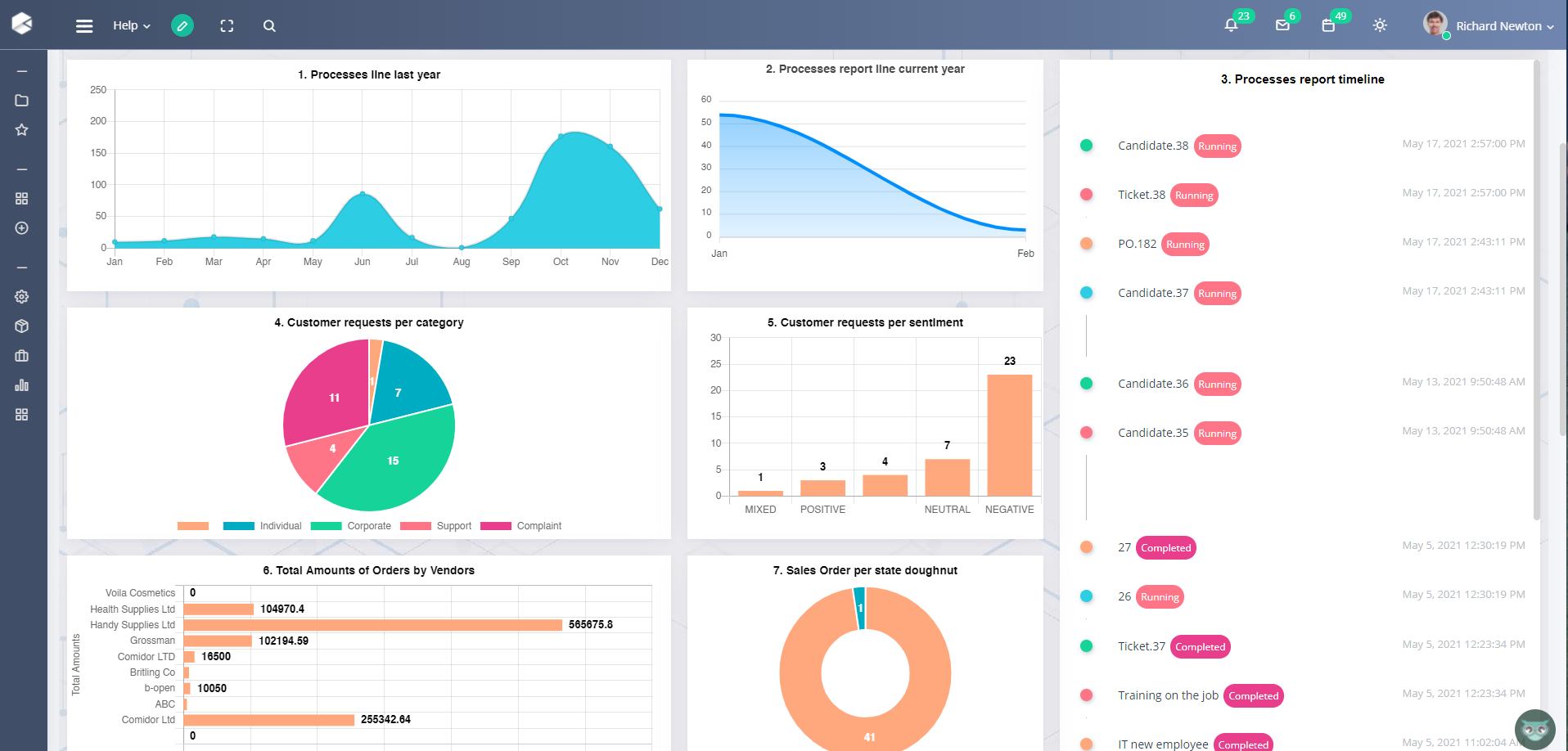Open the chat assistant avatar bubble
The width and height of the screenshot is (1568, 751).
pos(1534,729)
